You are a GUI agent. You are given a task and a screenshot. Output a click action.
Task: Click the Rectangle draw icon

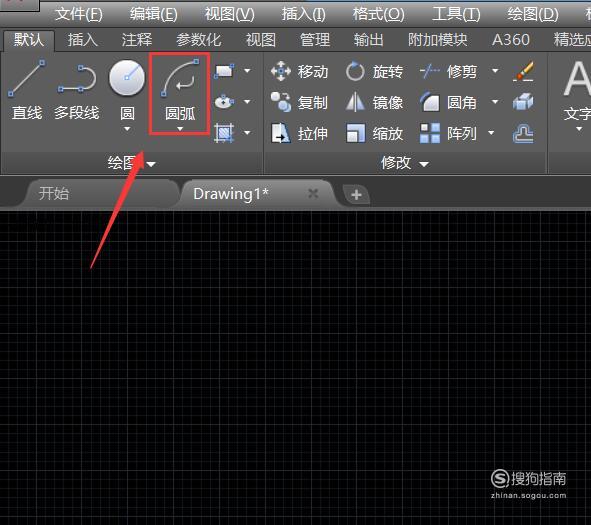pos(224,71)
